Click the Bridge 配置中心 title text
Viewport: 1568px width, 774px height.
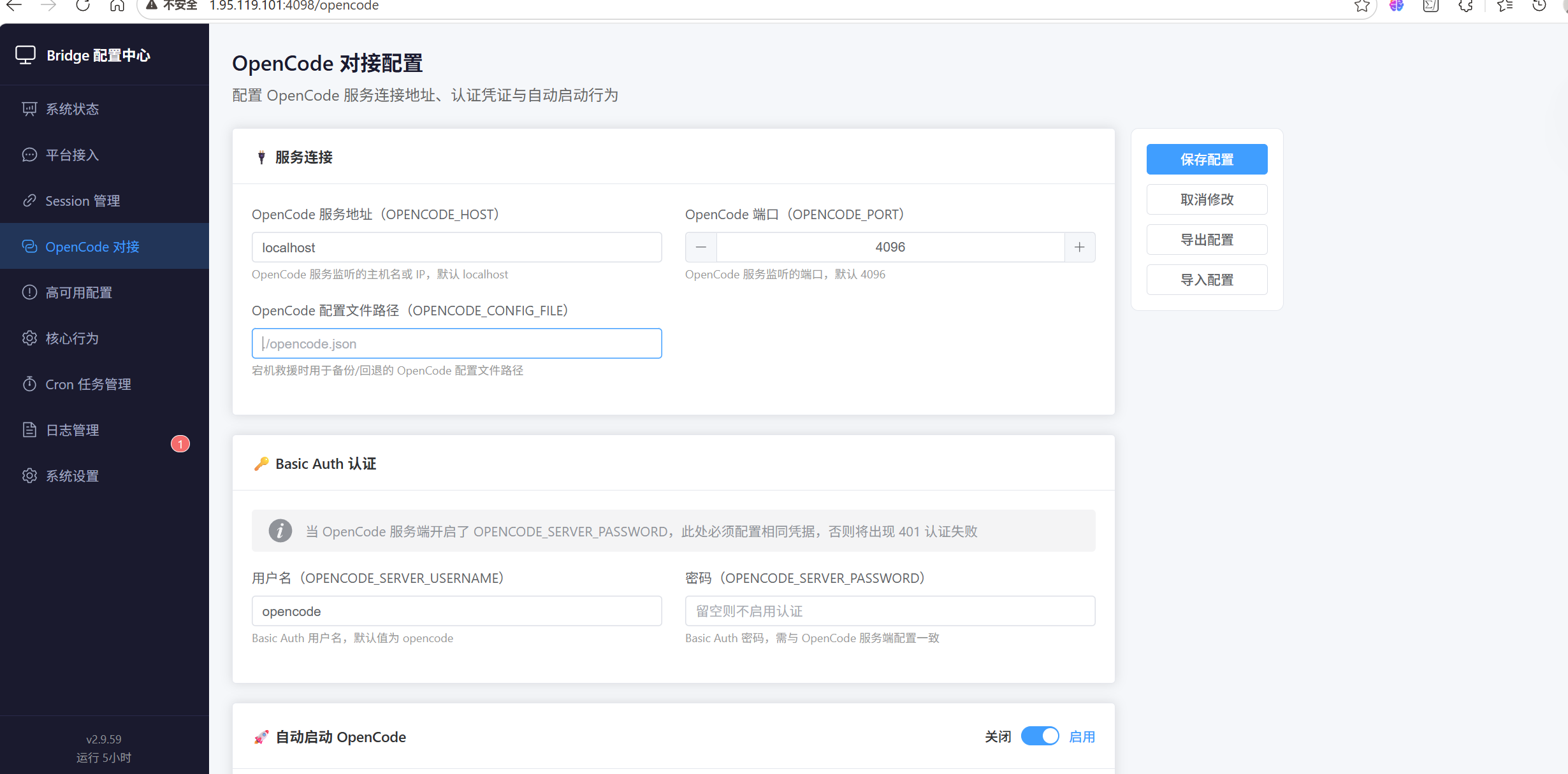[x=98, y=55]
